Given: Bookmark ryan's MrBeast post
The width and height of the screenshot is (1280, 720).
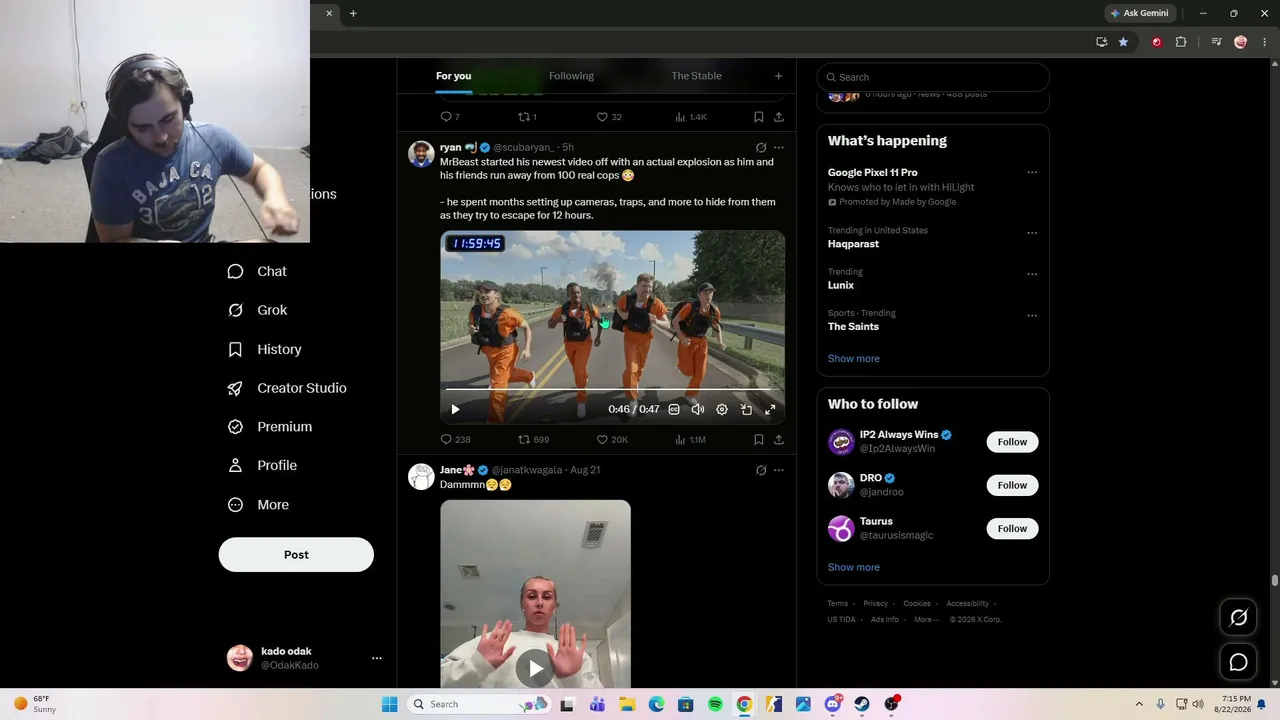Looking at the screenshot, I should point(759,439).
